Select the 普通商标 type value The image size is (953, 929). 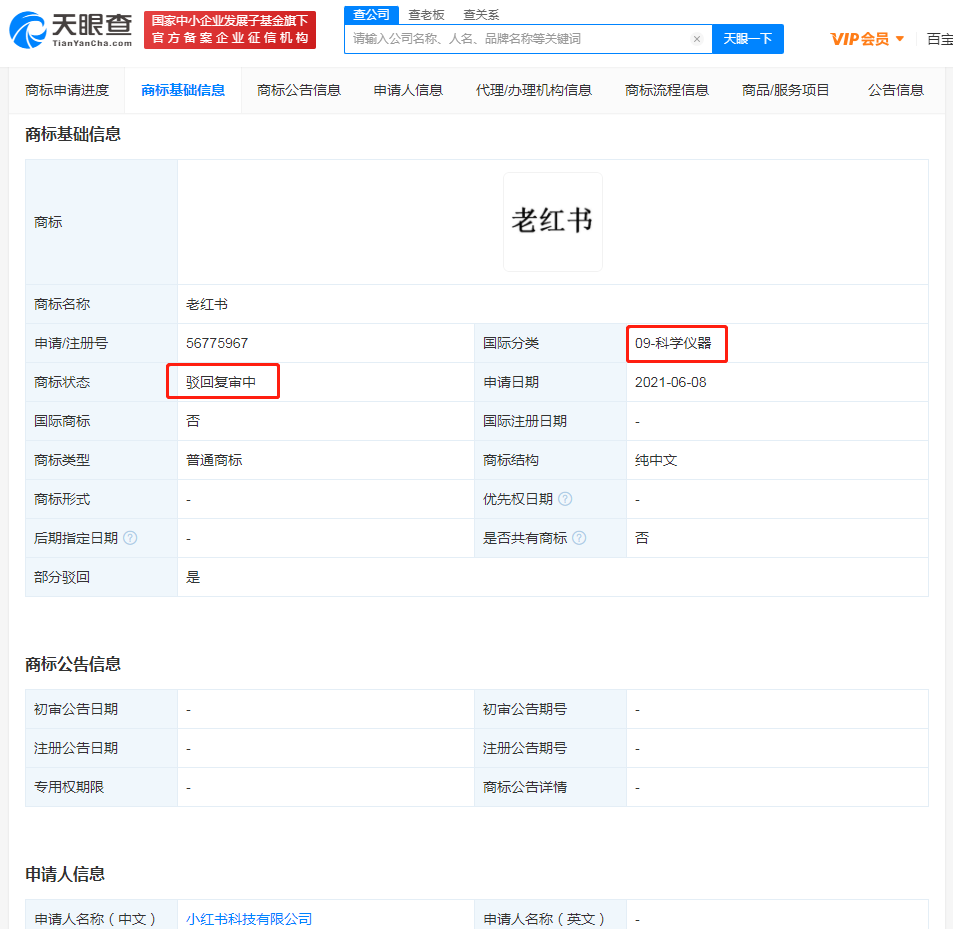(x=214, y=460)
